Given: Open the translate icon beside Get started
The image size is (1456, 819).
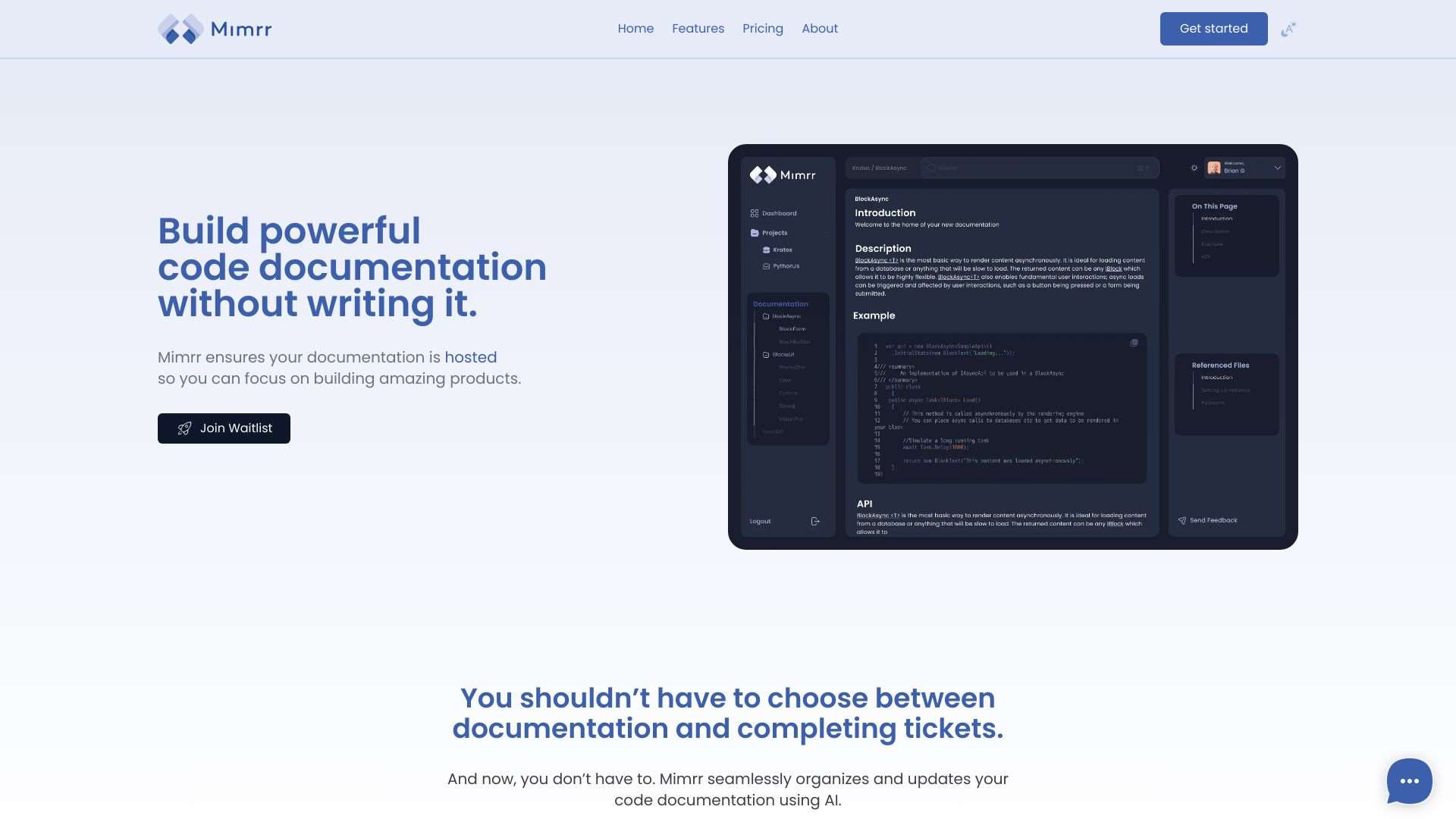Looking at the screenshot, I should click(x=1288, y=30).
